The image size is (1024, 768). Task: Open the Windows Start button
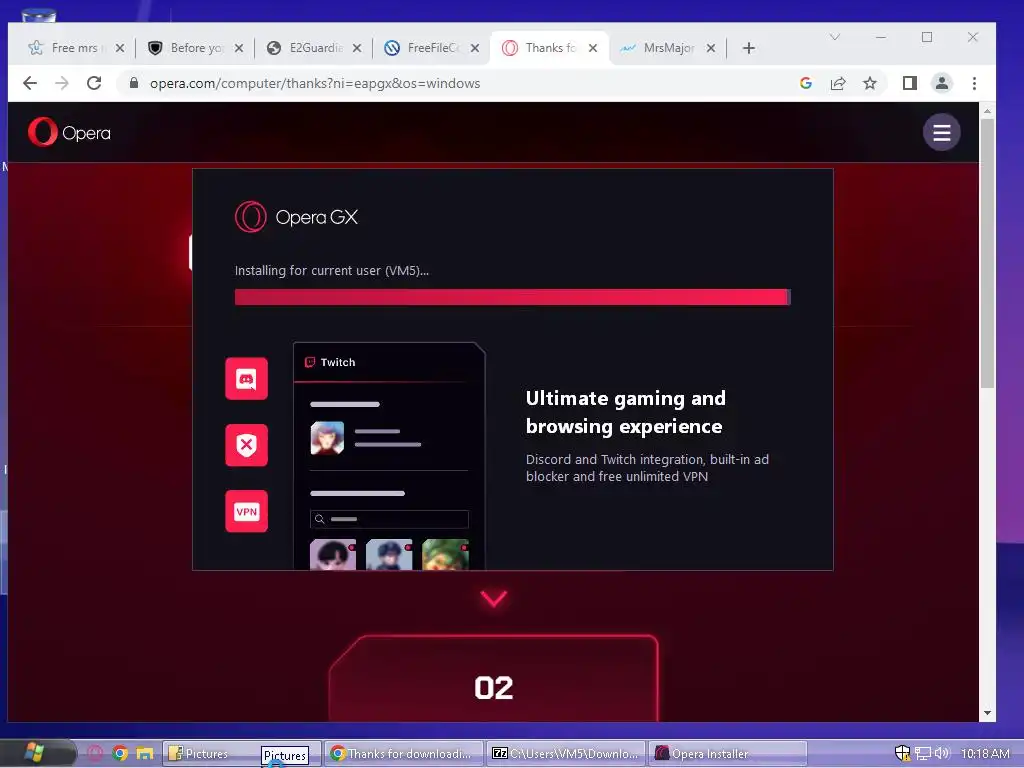point(34,753)
